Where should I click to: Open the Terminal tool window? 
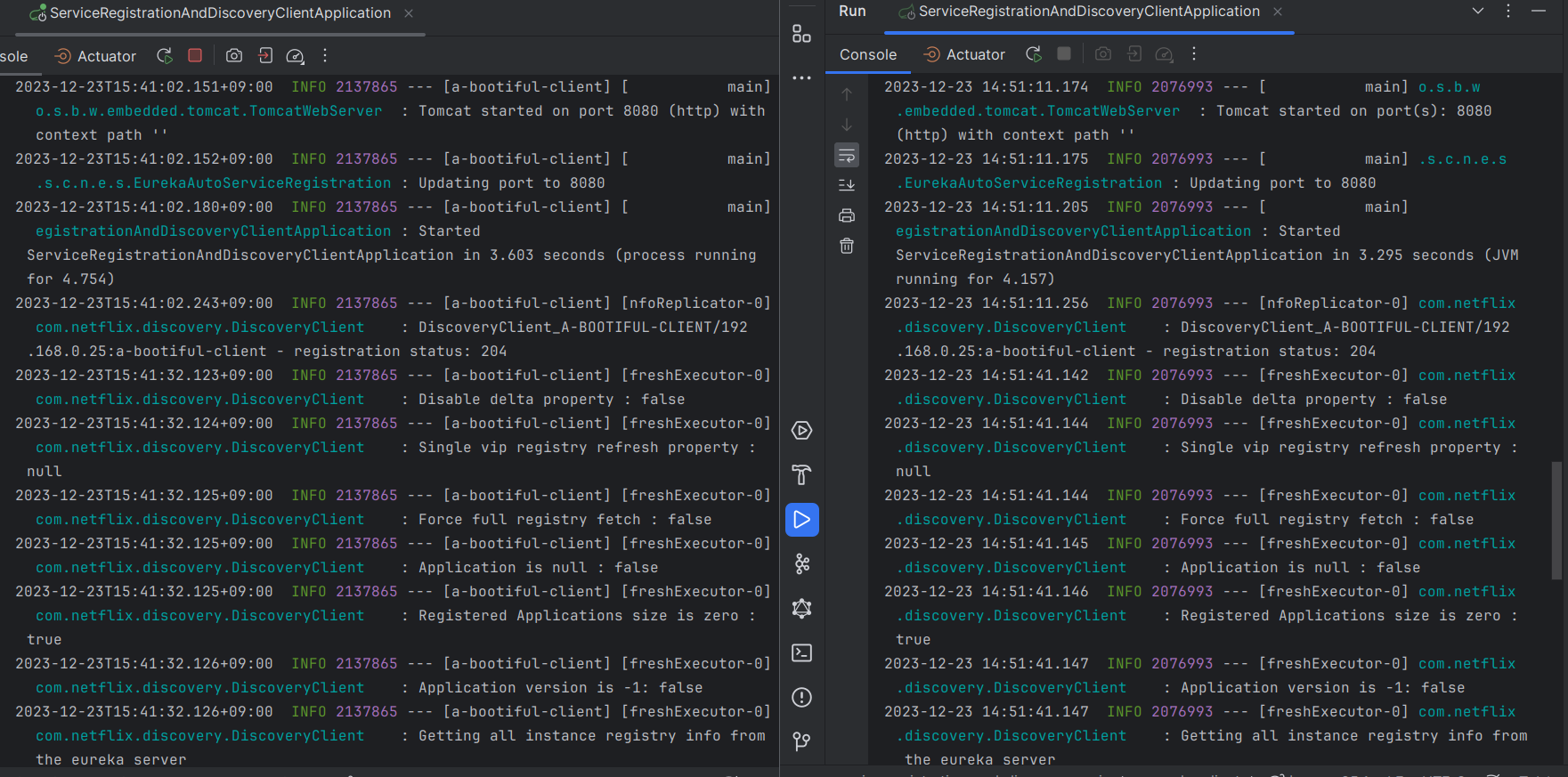(801, 652)
